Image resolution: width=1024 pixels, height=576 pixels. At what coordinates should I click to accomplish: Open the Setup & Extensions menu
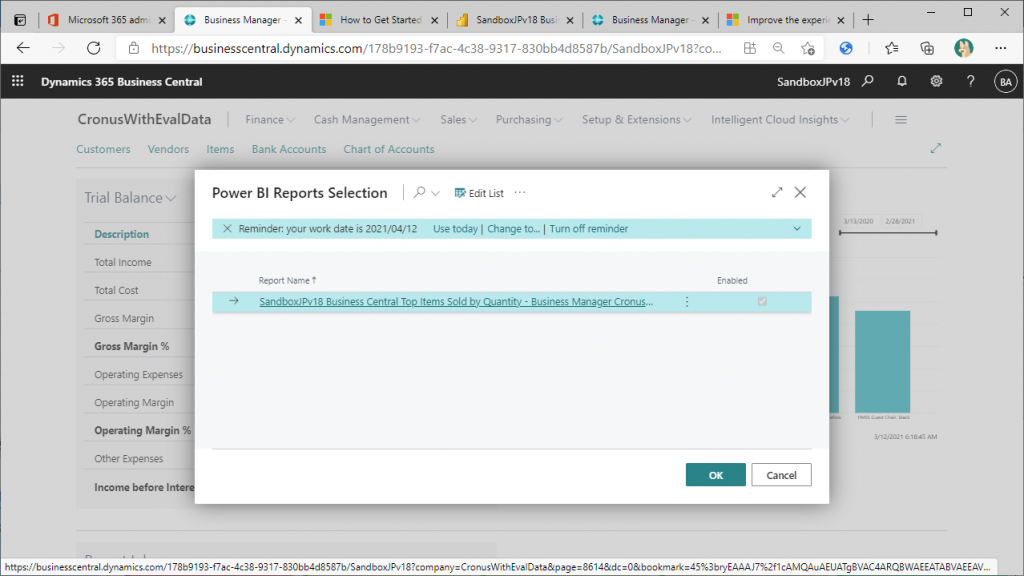[636, 120]
